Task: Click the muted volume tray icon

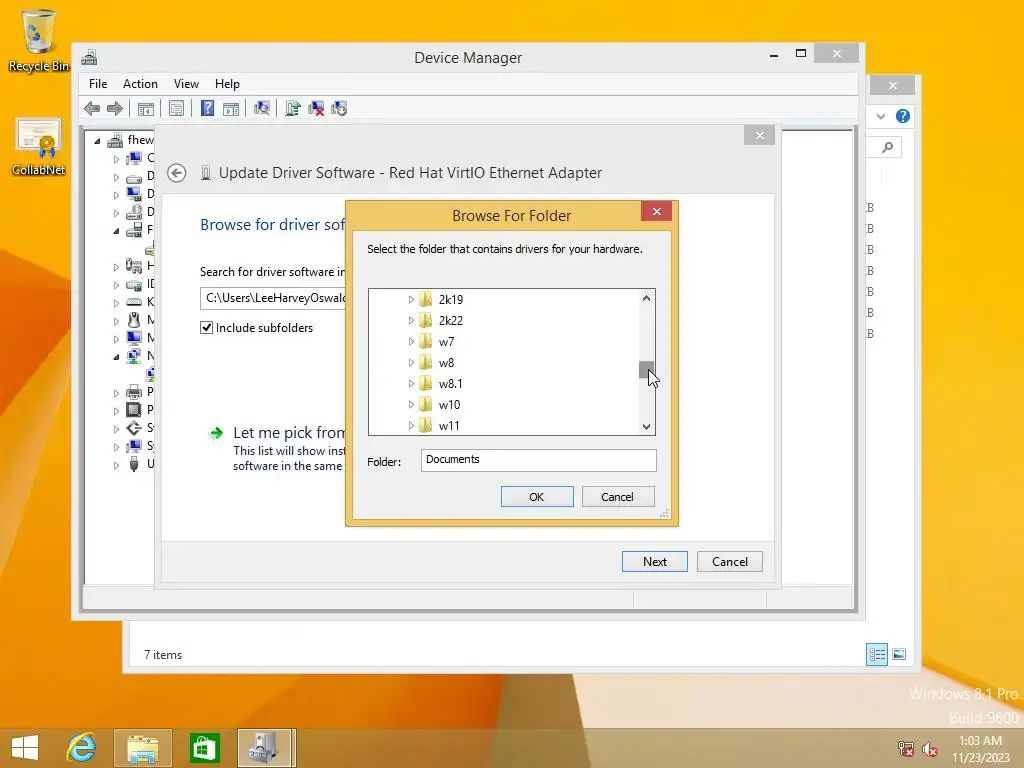Action: (x=930, y=749)
